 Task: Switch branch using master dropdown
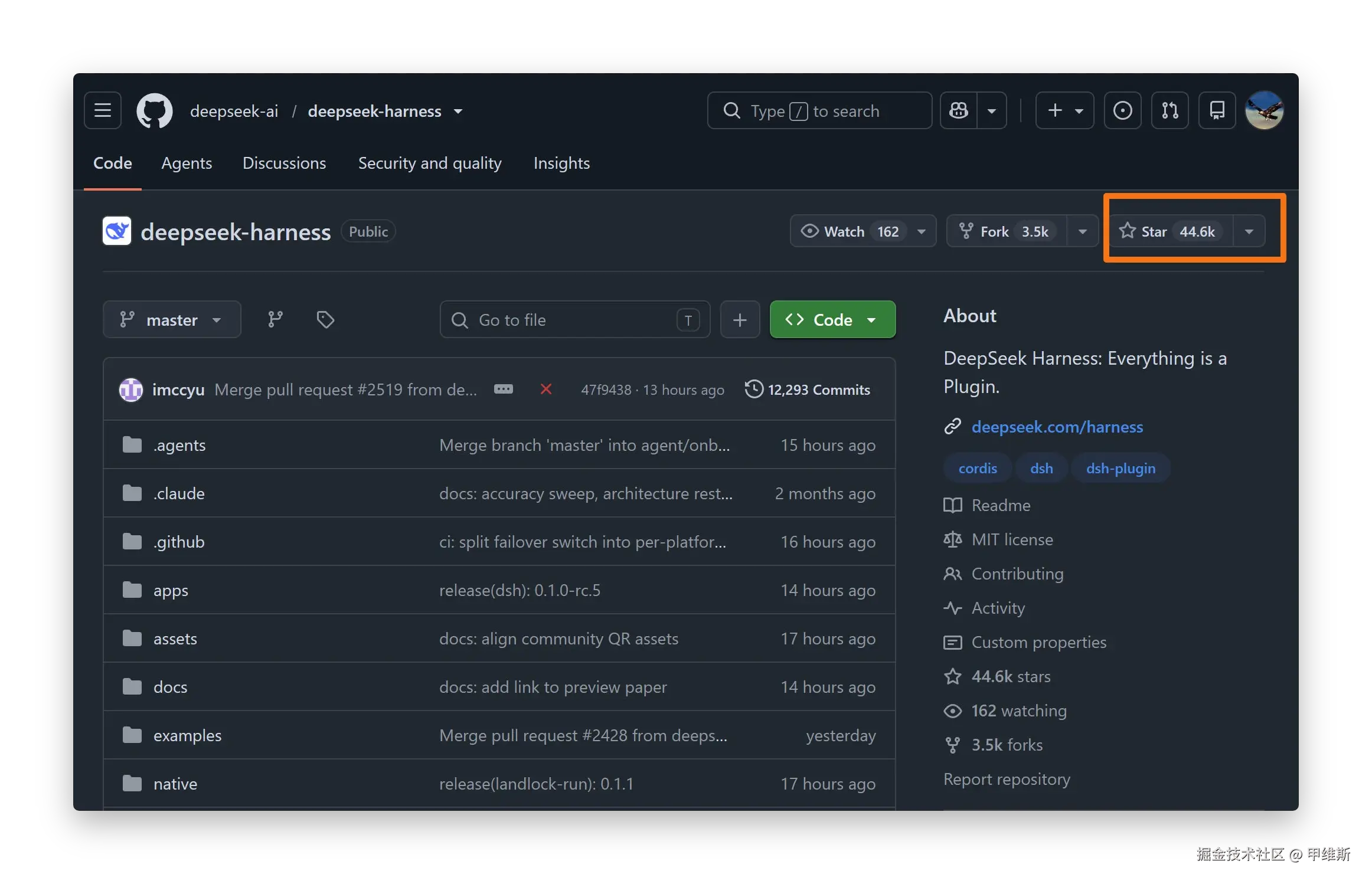172,319
